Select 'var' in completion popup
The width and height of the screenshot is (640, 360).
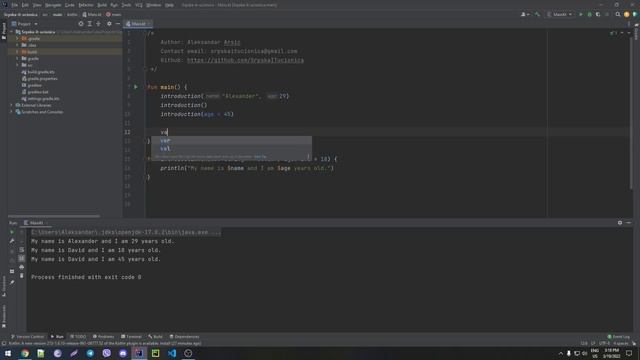pos(231,140)
